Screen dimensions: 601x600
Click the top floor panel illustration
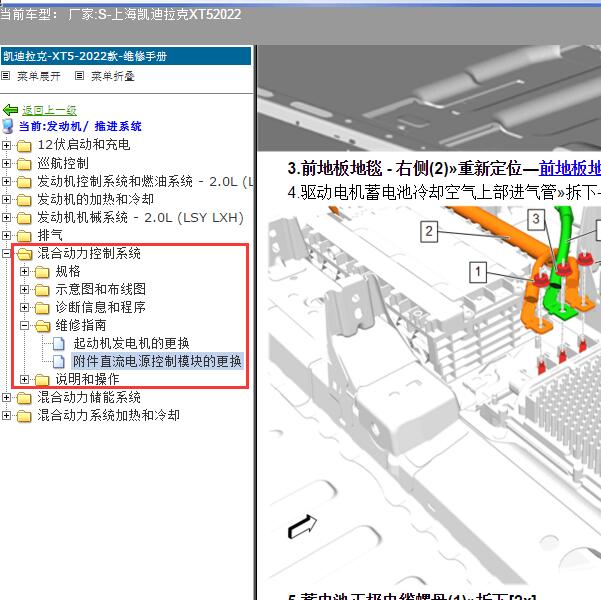[429, 98]
